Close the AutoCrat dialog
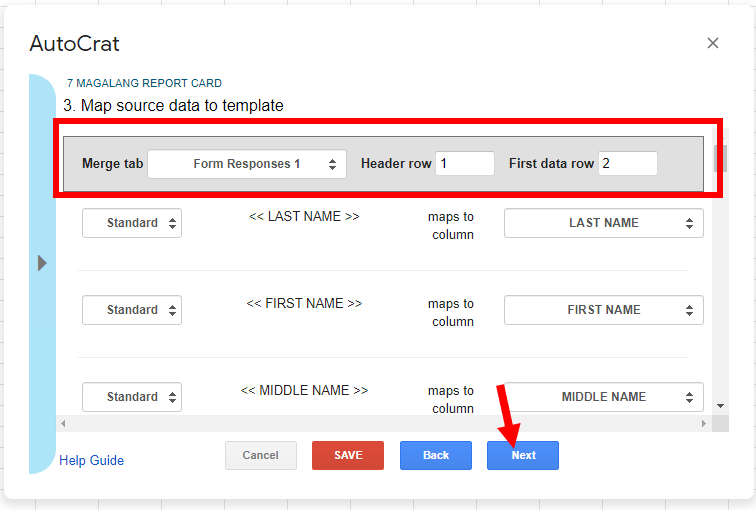The height and width of the screenshot is (510, 756). 713,43
